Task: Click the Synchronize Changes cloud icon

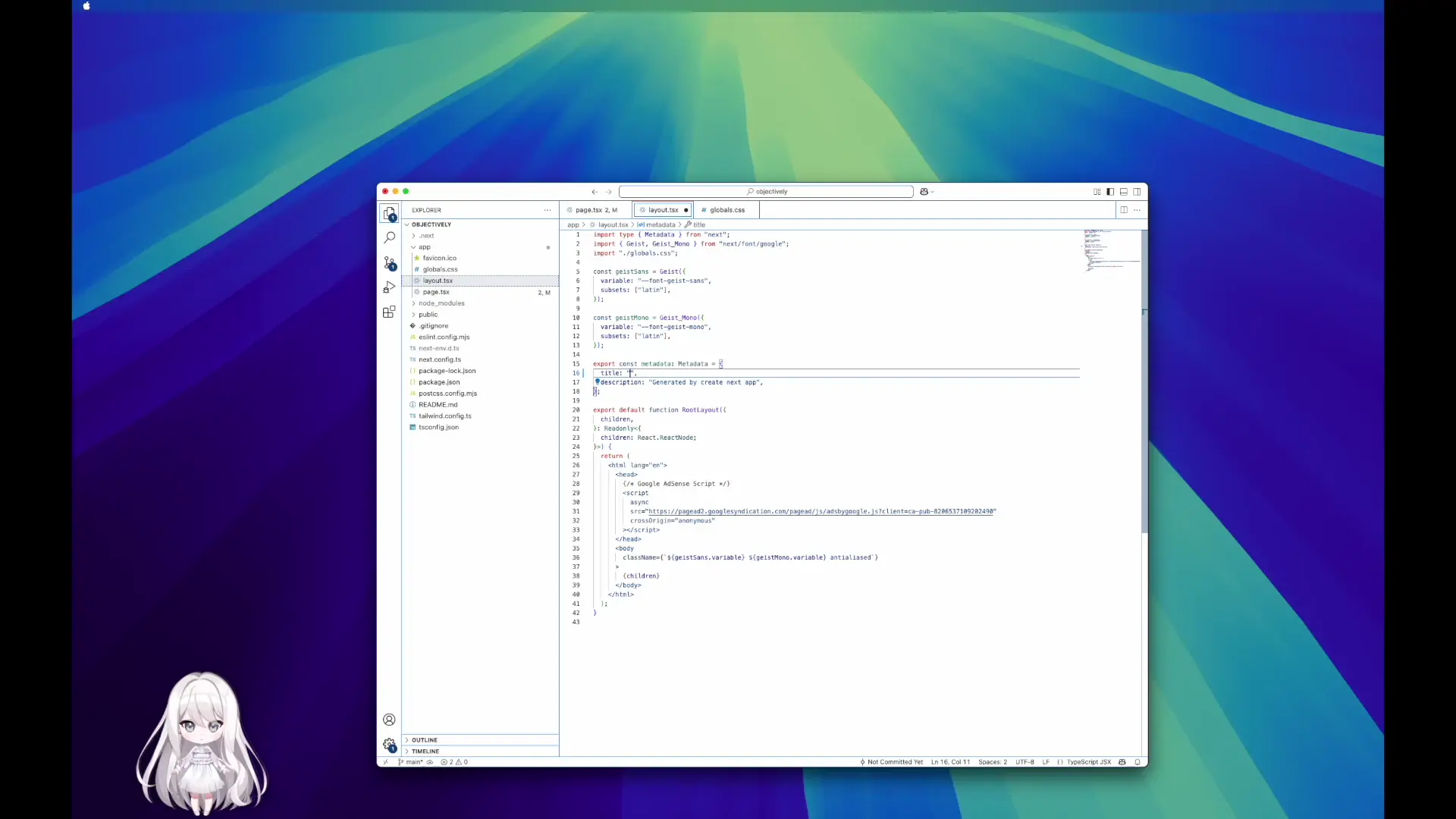Action: click(x=430, y=762)
